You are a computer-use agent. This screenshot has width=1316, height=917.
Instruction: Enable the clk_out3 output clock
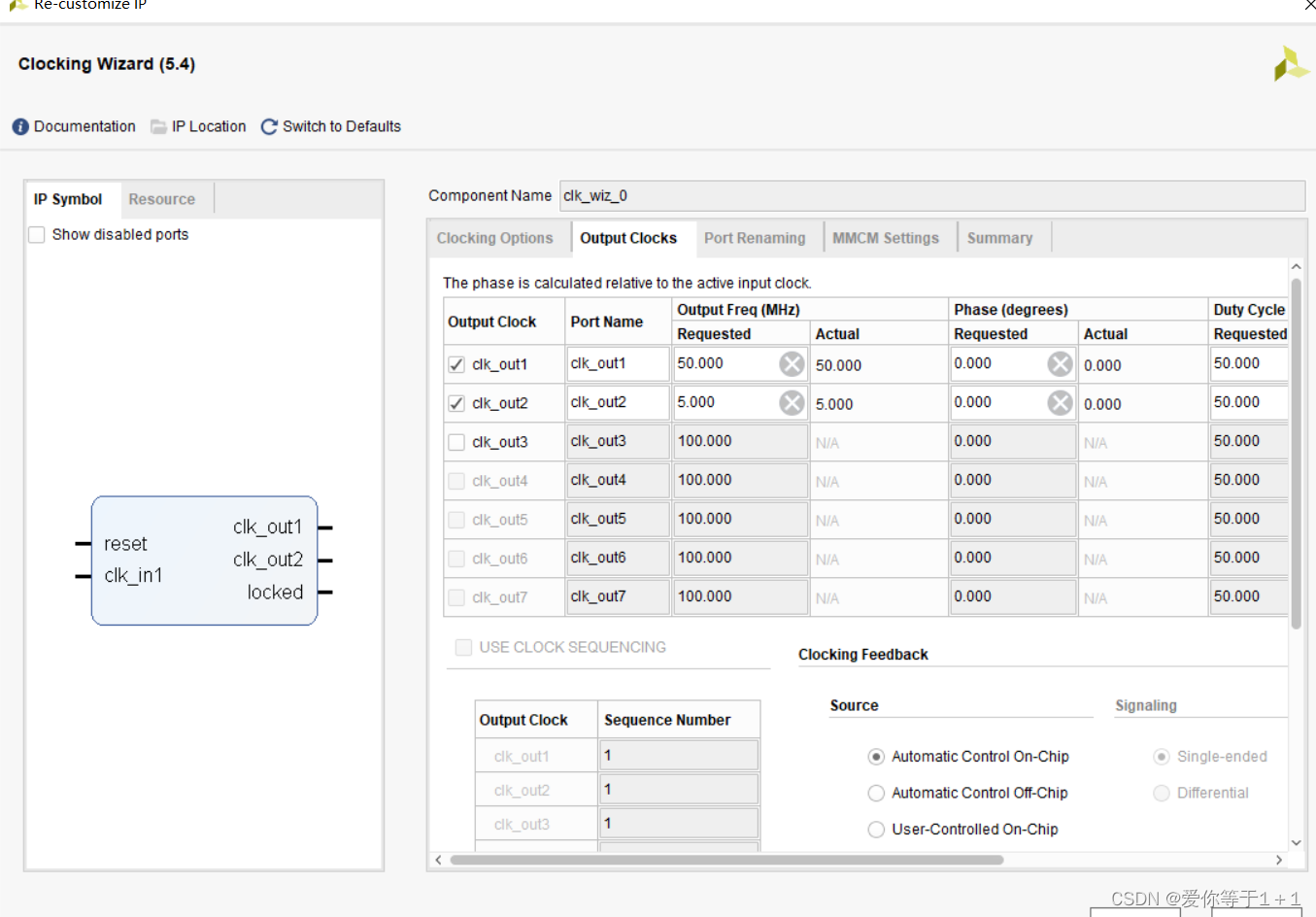[456, 443]
